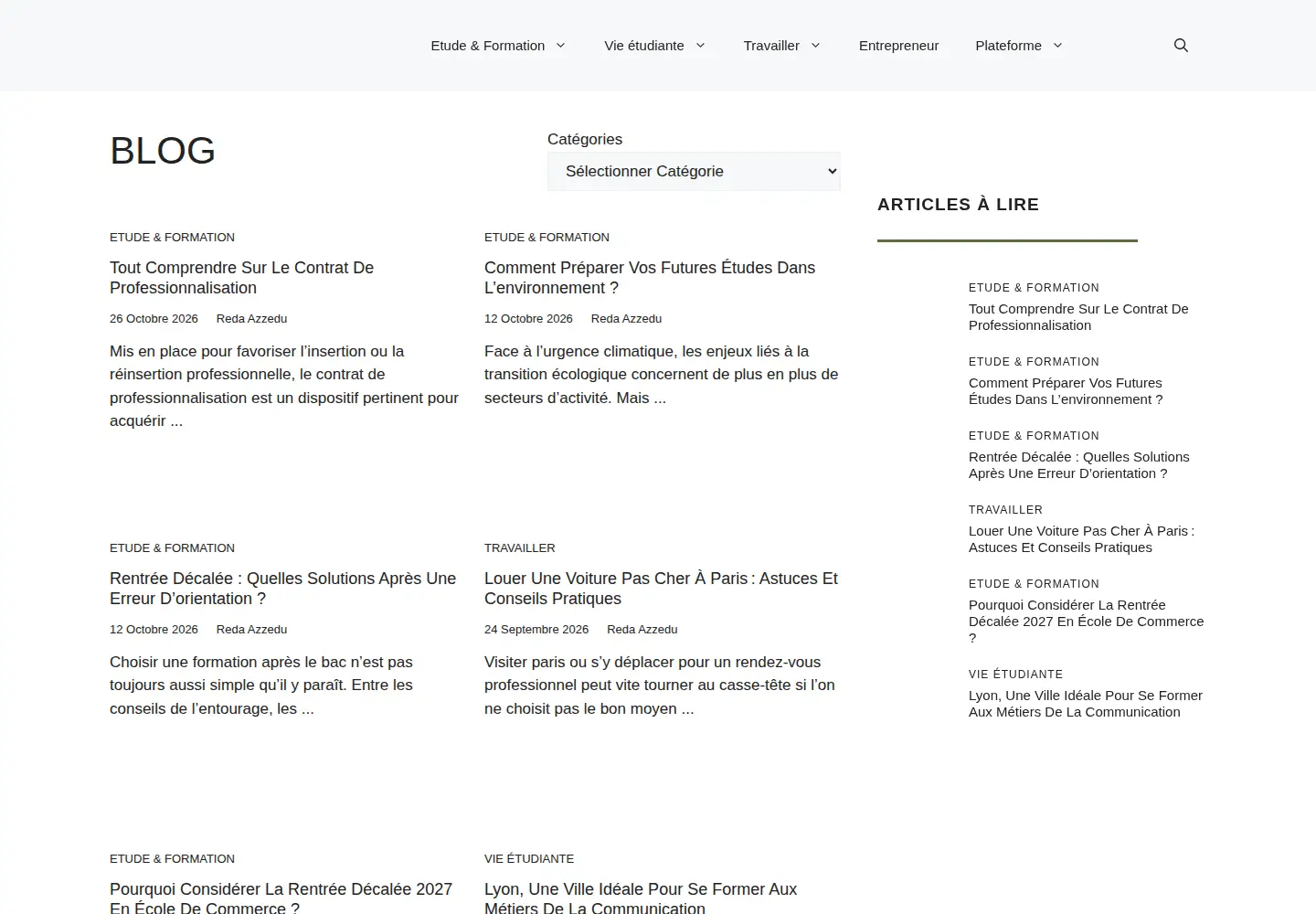Click the 26 Octobre 2026 date text
1316x914 pixels.
coord(154,319)
